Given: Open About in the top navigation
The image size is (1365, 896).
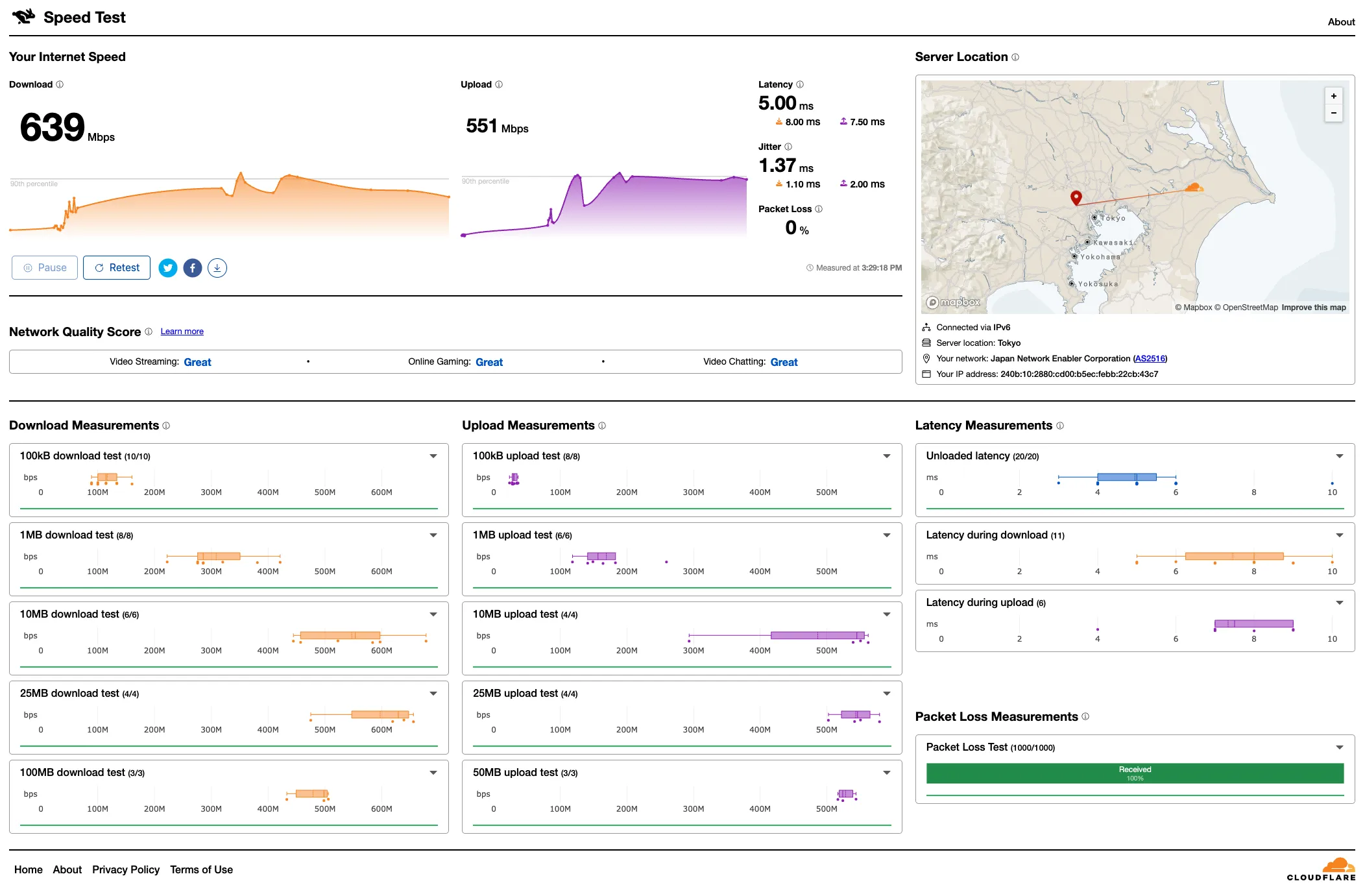Looking at the screenshot, I should [1340, 21].
